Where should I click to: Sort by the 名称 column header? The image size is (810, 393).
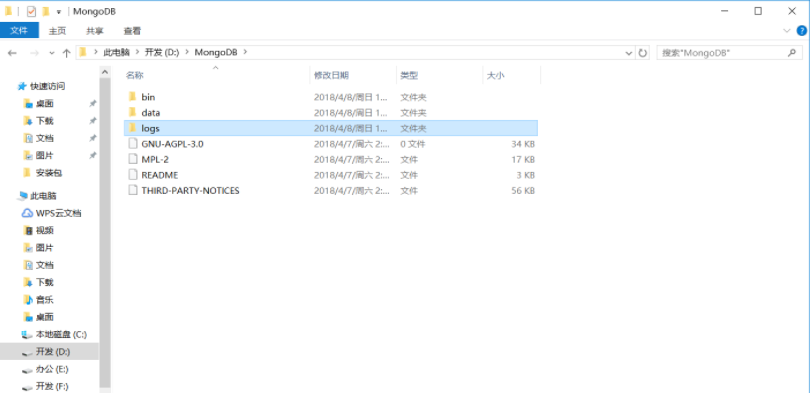point(216,75)
